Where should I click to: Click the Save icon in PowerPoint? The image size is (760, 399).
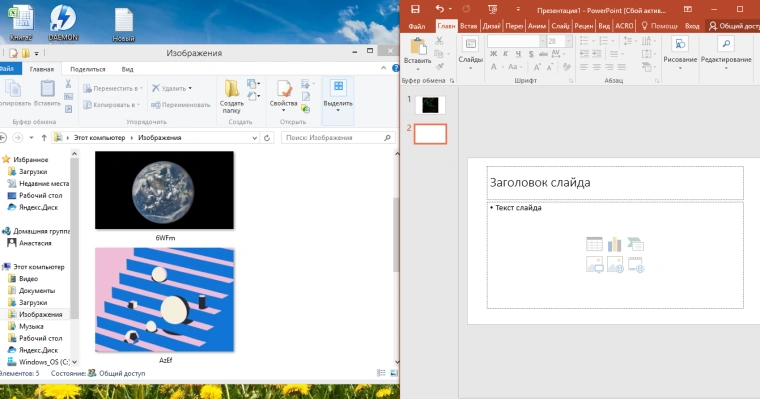(415, 9)
